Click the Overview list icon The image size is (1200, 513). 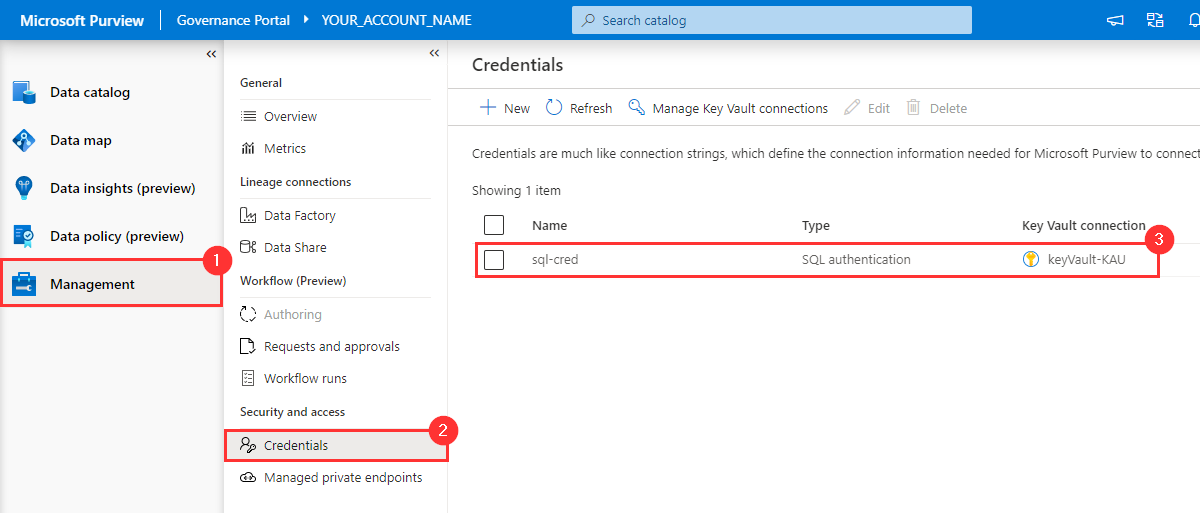pos(248,116)
